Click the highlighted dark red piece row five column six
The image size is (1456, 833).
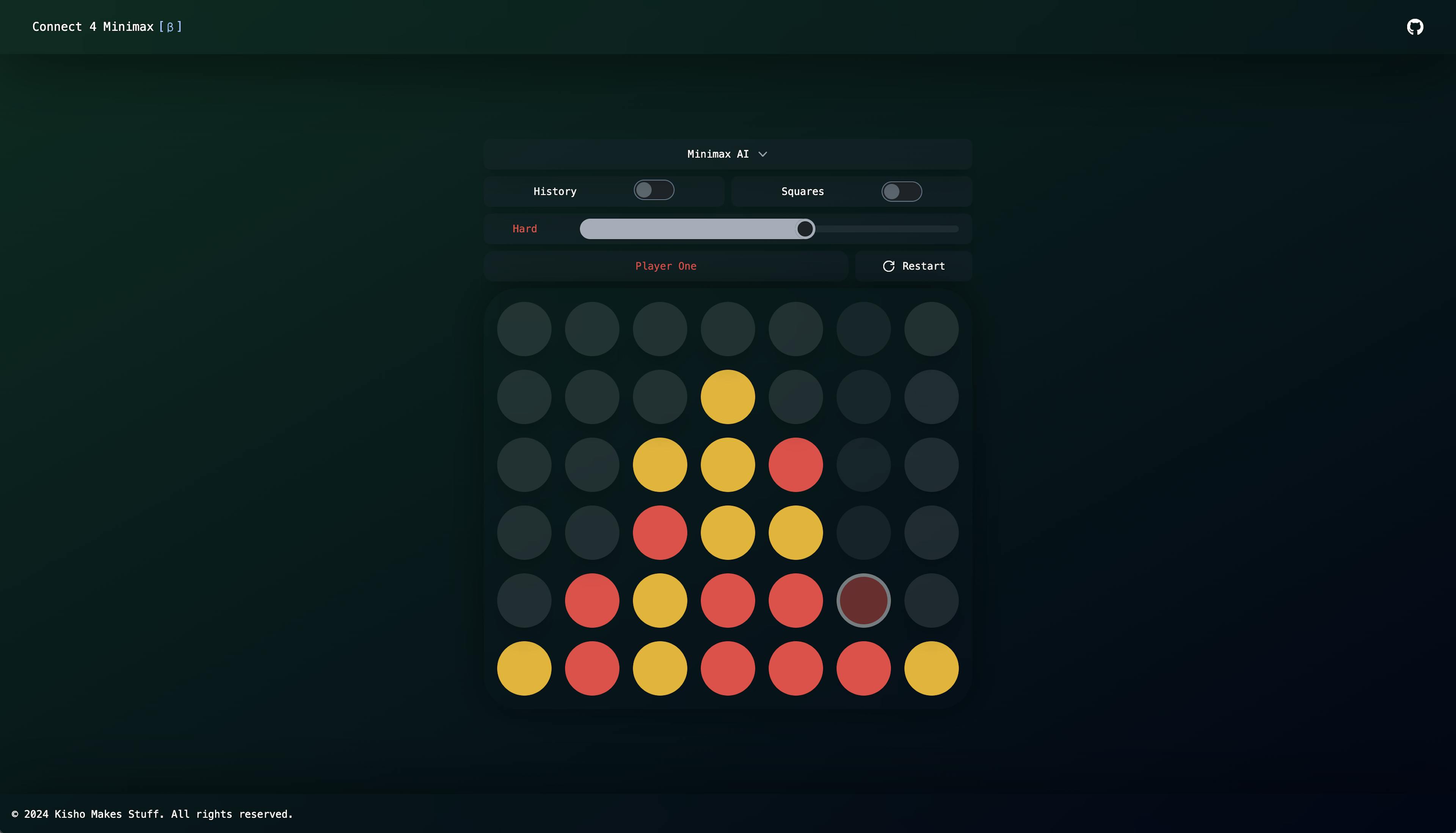pyautogui.click(x=864, y=600)
